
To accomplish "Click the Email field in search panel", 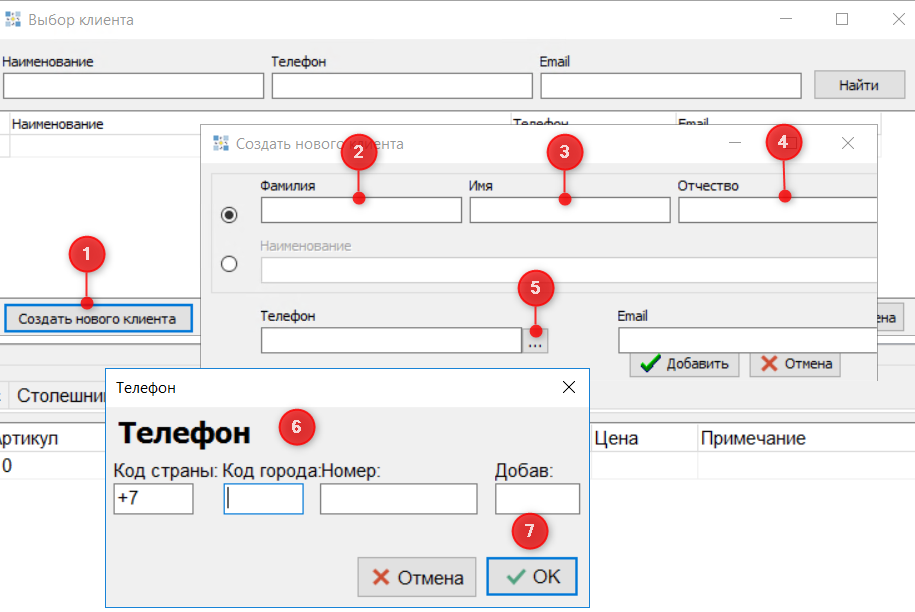I will (x=670, y=86).
